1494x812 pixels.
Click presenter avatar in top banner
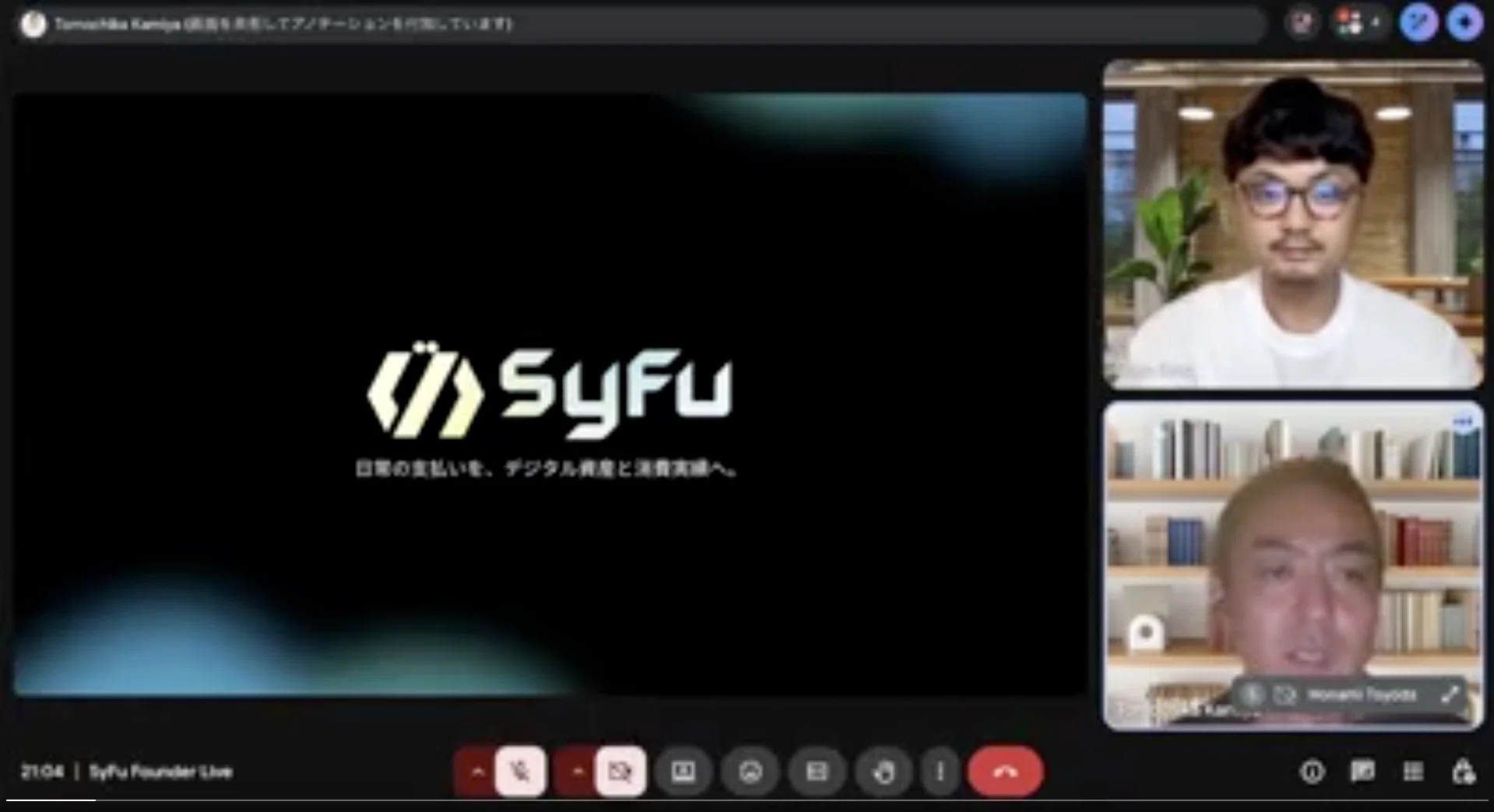pyautogui.click(x=33, y=24)
